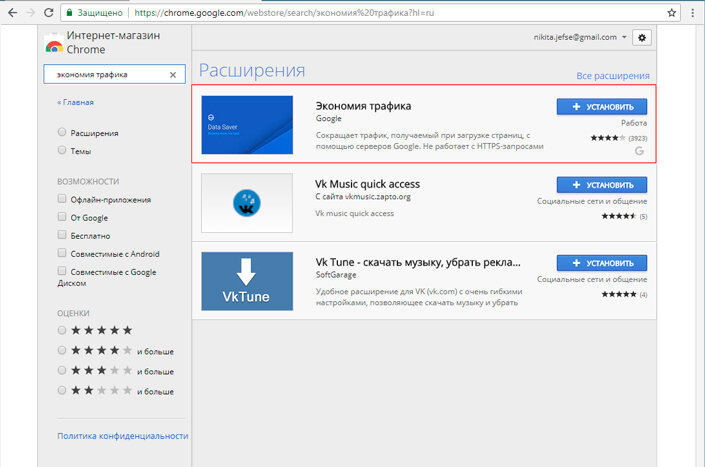The height and width of the screenshot is (467, 705).
Task: Click the SoftGarage developer name
Action: pos(336,275)
